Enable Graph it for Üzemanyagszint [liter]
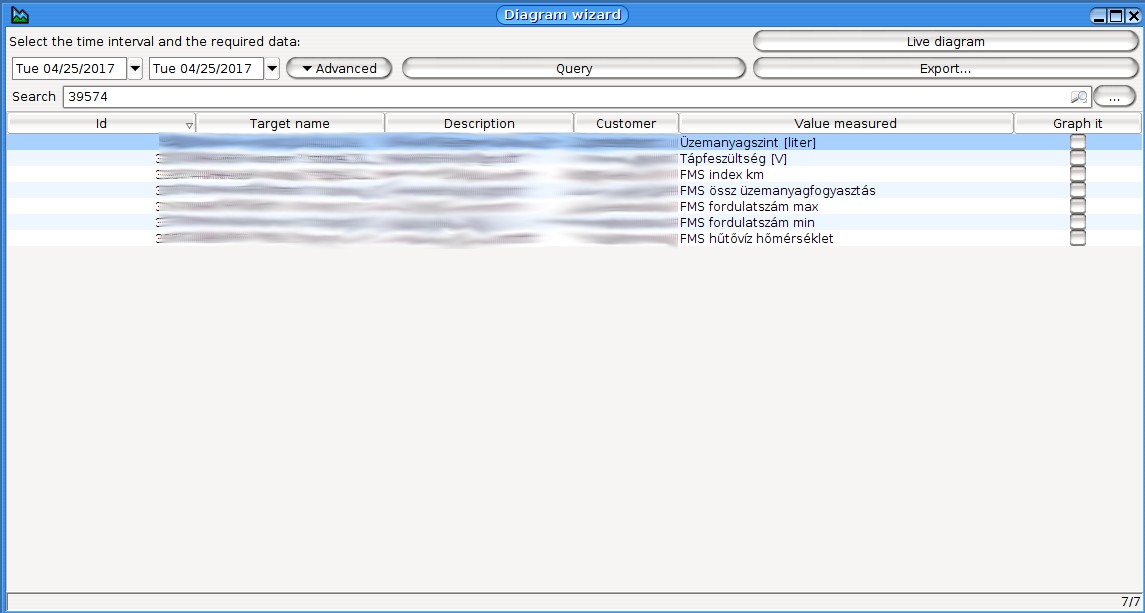This screenshot has height=613, width=1145. click(1077, 143)
